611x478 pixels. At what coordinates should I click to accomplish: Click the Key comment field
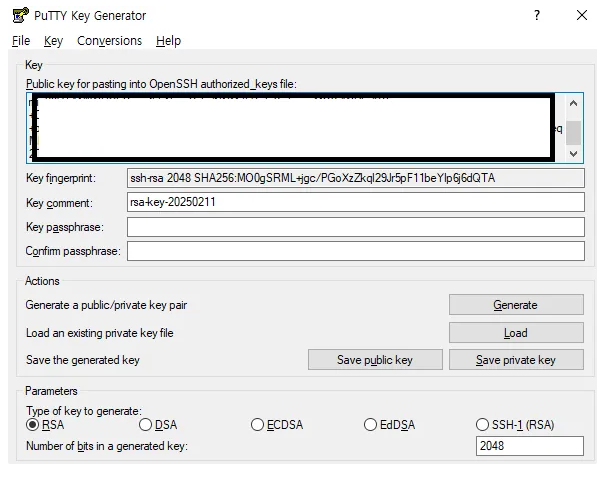click(x=355, y=202)
